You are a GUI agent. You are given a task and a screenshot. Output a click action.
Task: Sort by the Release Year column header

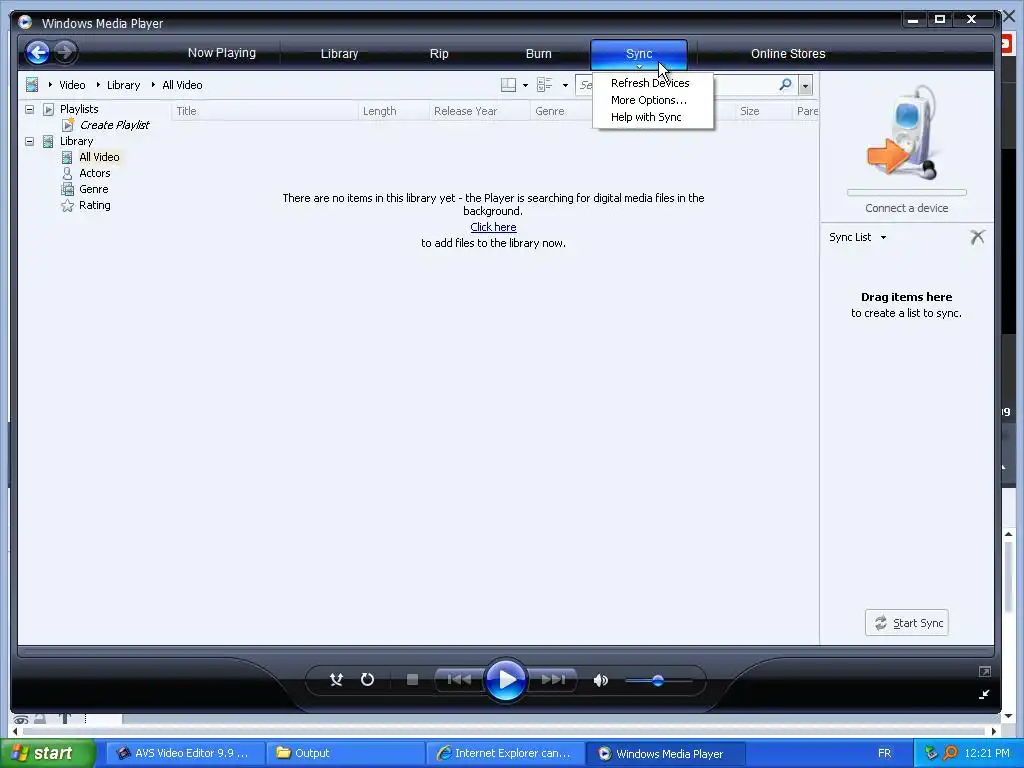(479, 111)
